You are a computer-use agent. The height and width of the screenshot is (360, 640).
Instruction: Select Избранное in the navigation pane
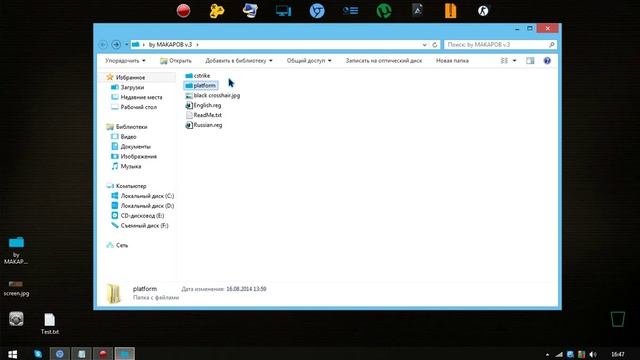pos(130,77)
